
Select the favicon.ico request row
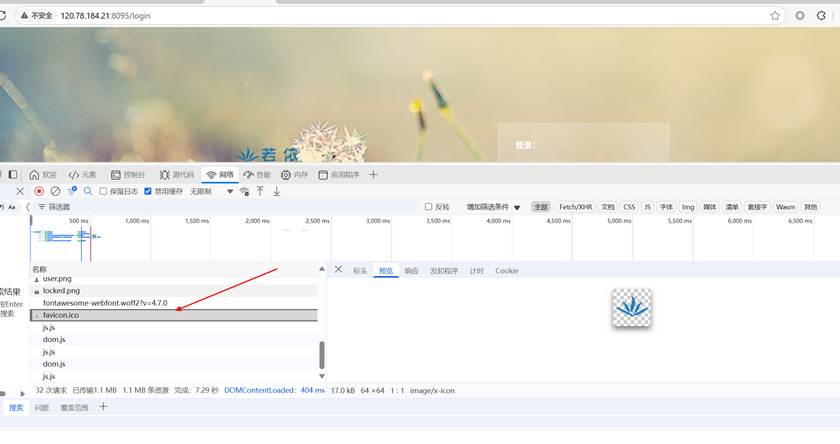click(174, 315)
